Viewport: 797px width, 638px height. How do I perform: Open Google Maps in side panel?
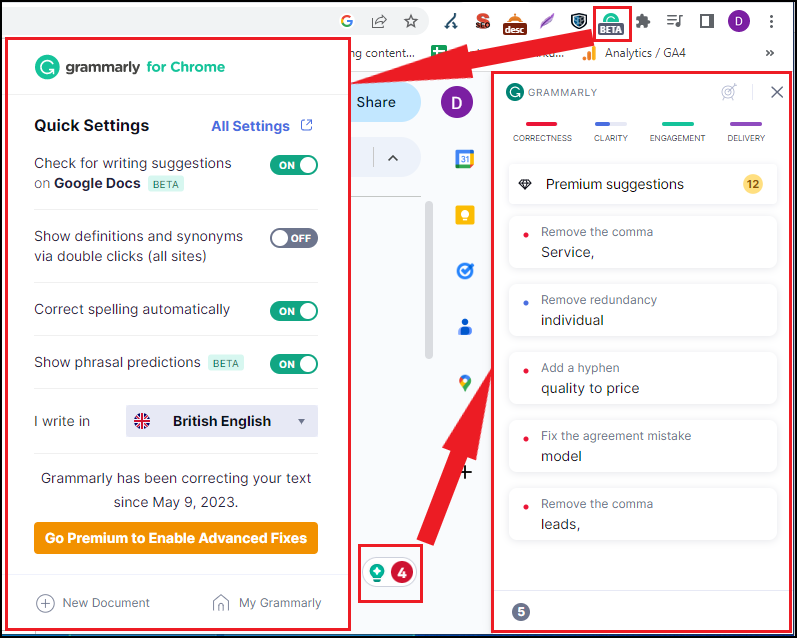pyautogui.click(x=464, y=382)
